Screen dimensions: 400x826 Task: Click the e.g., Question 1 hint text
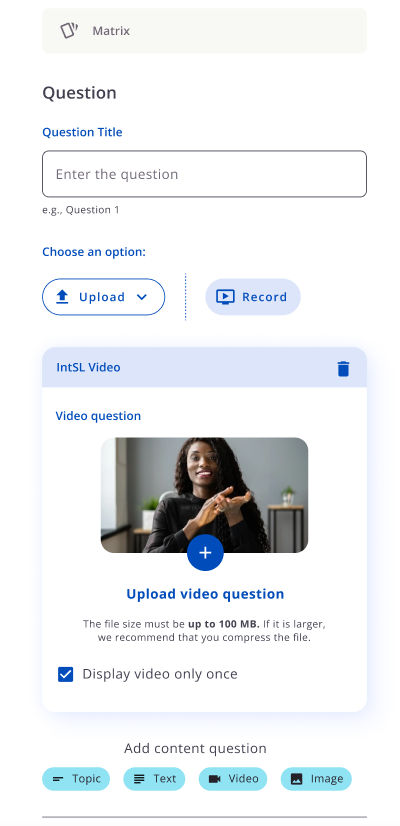click(81, 210)
